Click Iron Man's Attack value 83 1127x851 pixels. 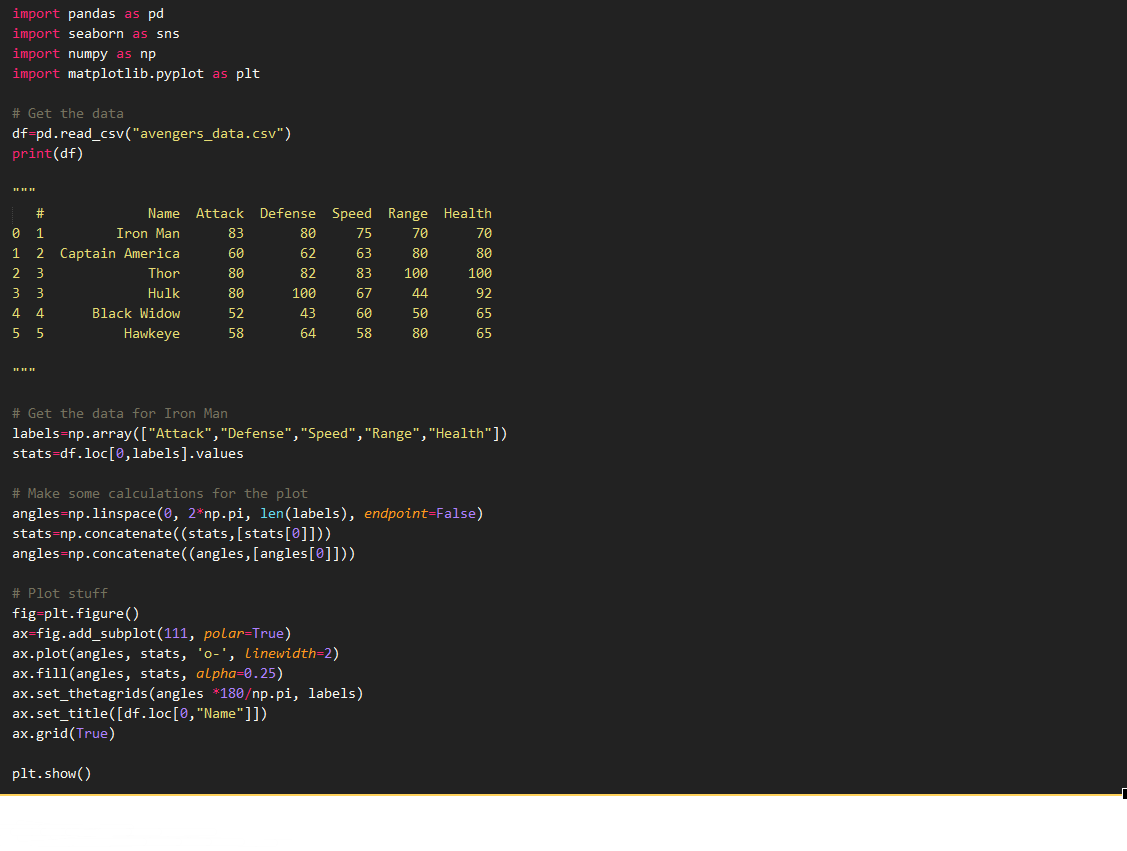coord(236,234)
